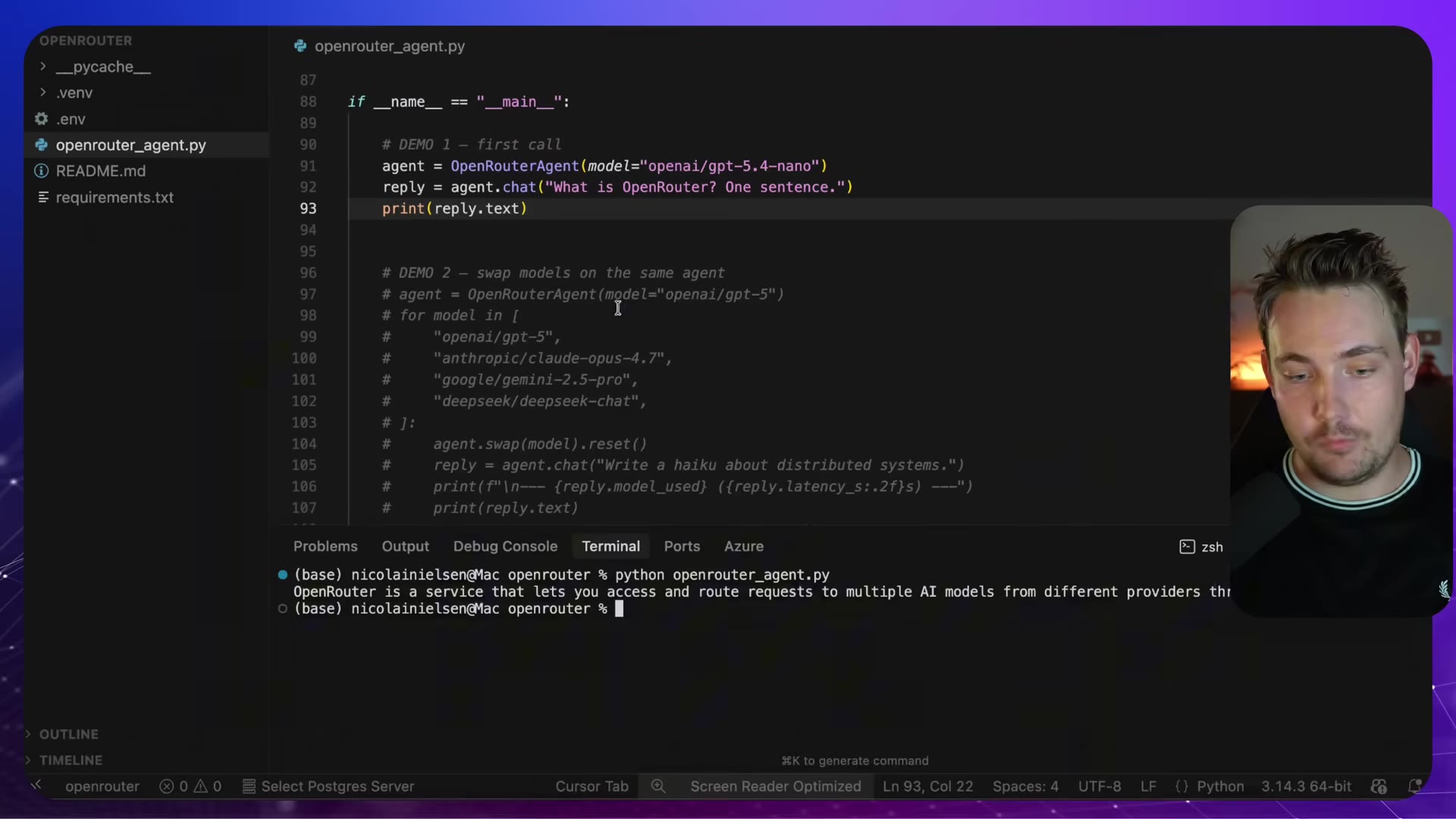Open README.md info icon in explorer
The height and width of the screenshot is (819, 1456).
click(x=42, y=171)
